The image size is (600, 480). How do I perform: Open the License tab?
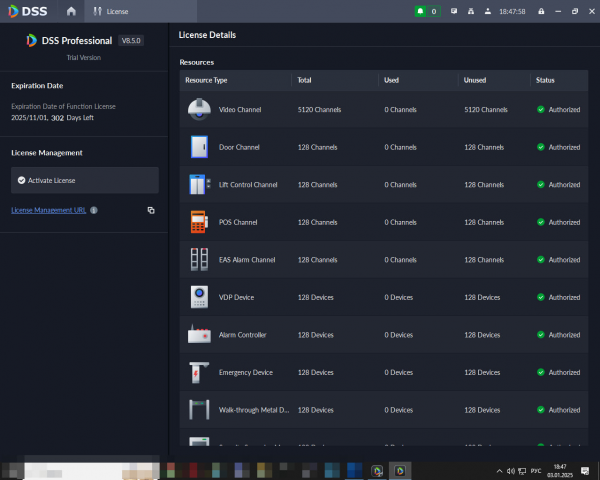point(140,11)
